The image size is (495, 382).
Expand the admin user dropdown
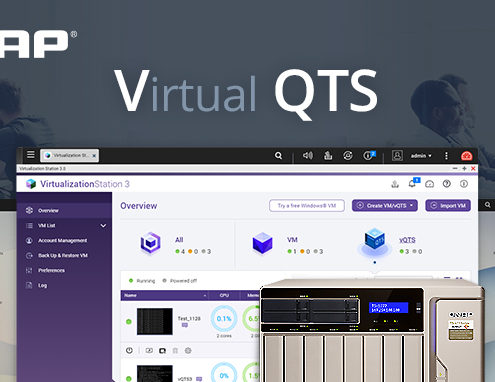click(421, 156)
